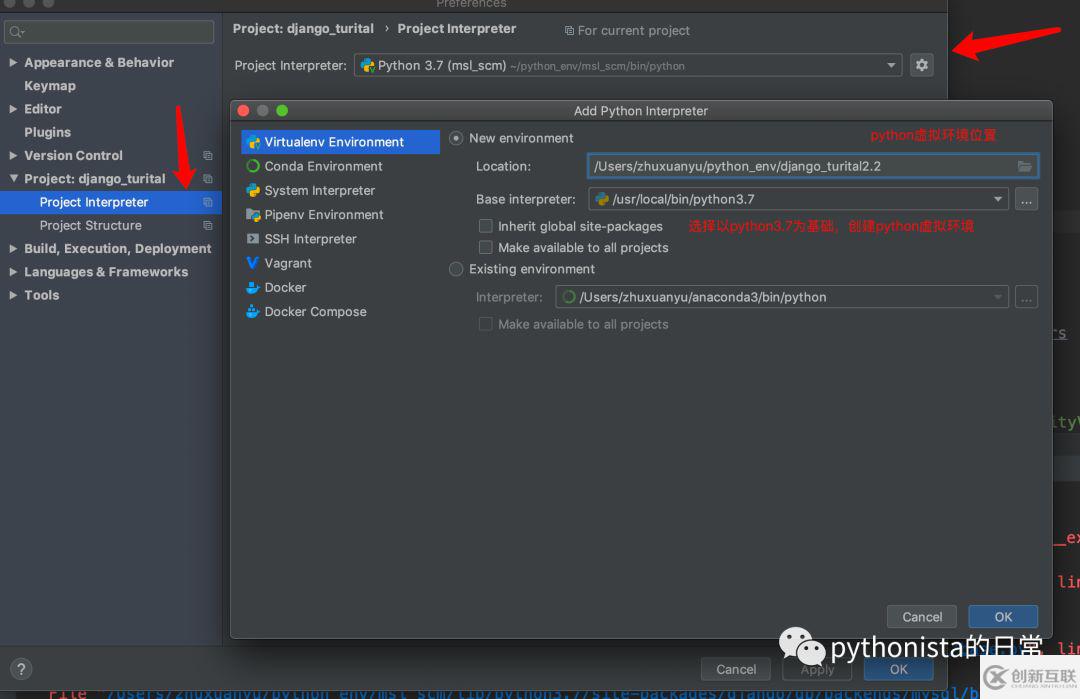Viewport: 1080px width, 699px height.
Task: Click Cancel in Preferences window
Action: click(736, 669)
